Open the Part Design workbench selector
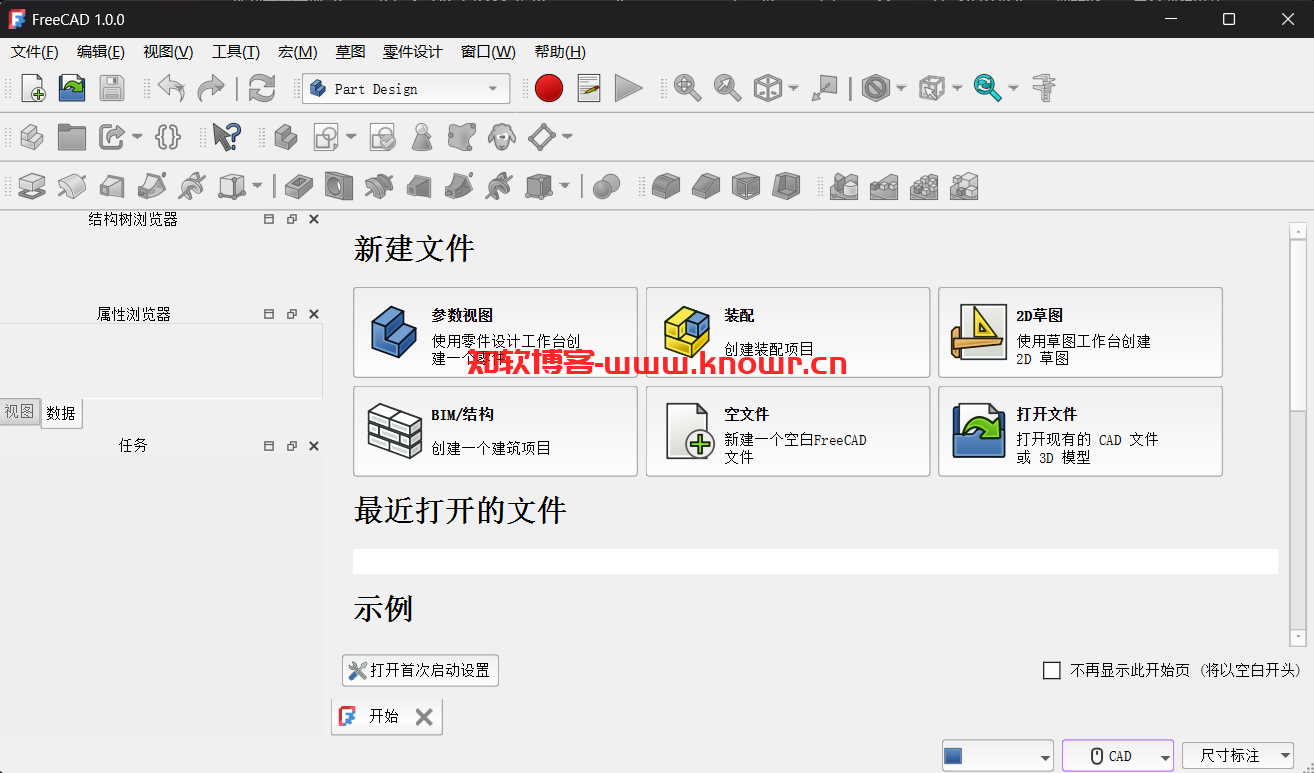Viewport: 1314px width, 773px height. [406, 89]
